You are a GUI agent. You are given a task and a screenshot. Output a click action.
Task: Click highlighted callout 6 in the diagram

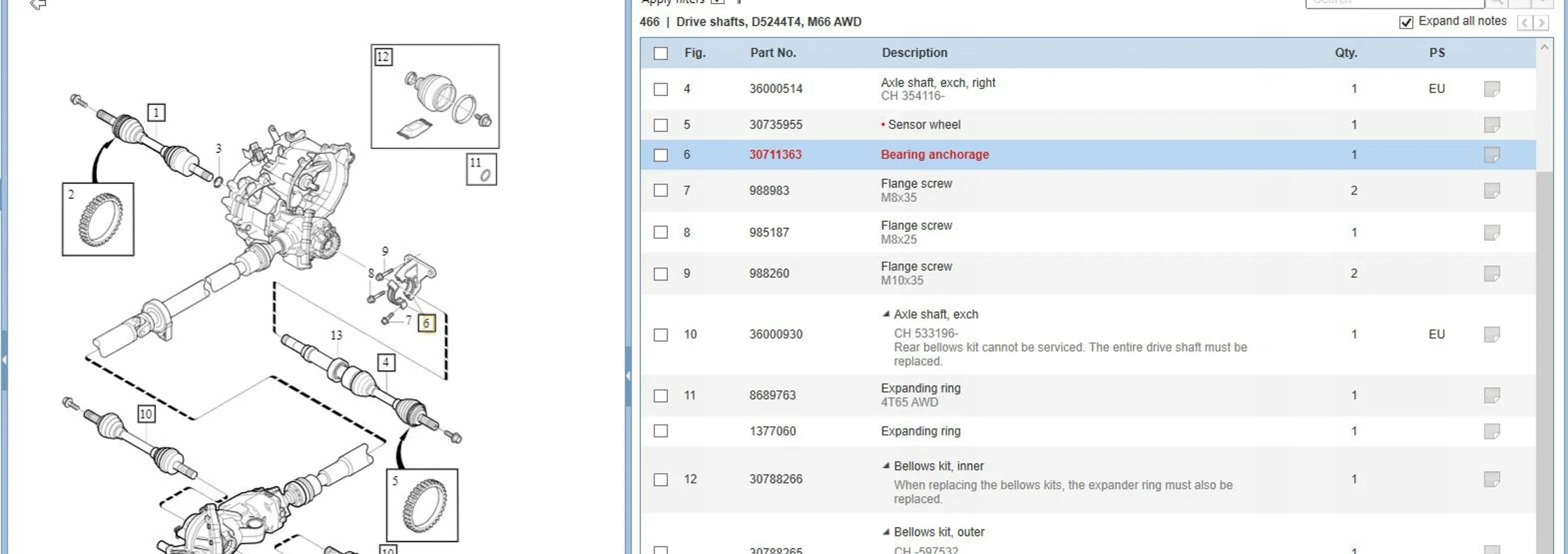tap(426, 323)
